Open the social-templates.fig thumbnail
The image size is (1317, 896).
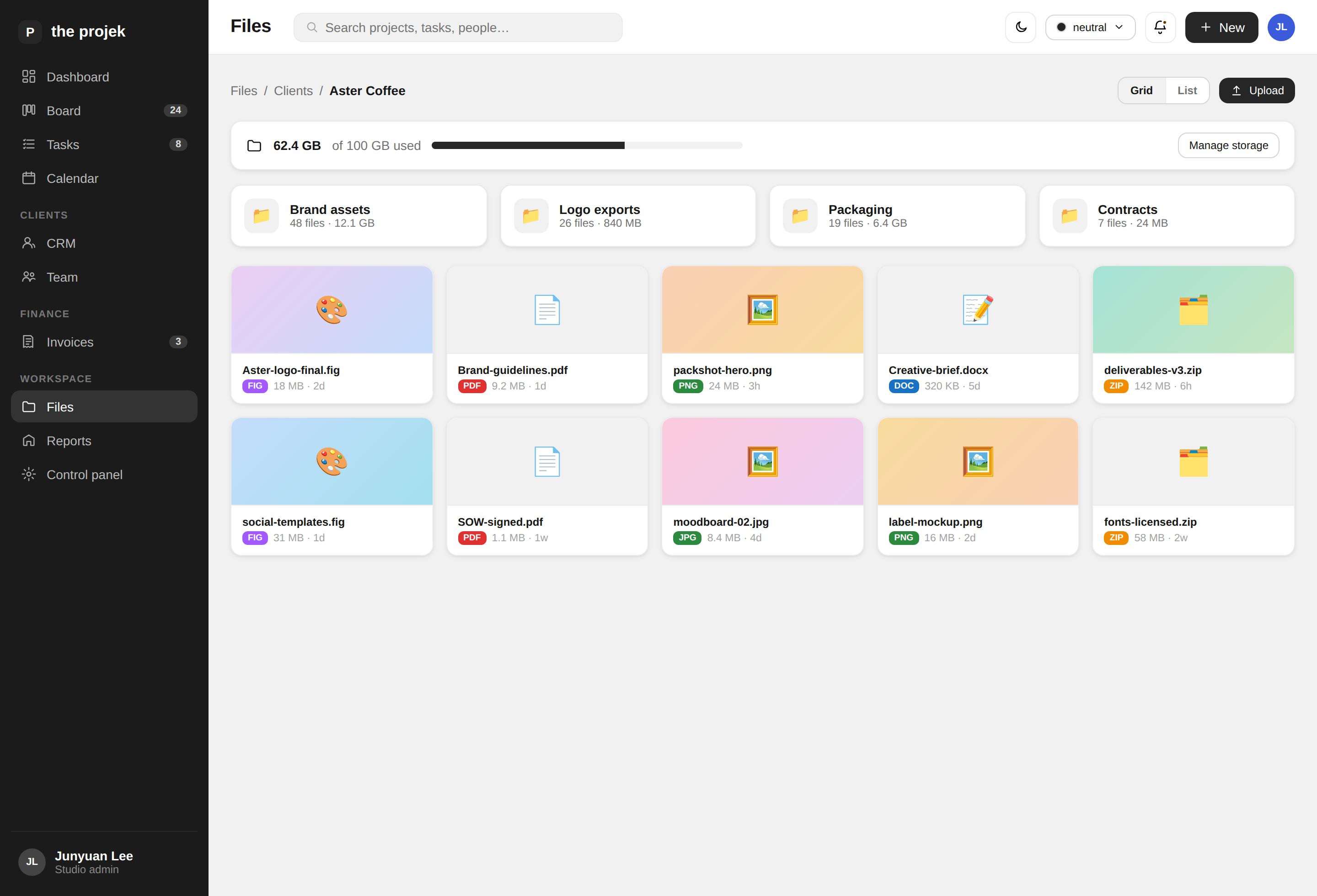(332, 462)
